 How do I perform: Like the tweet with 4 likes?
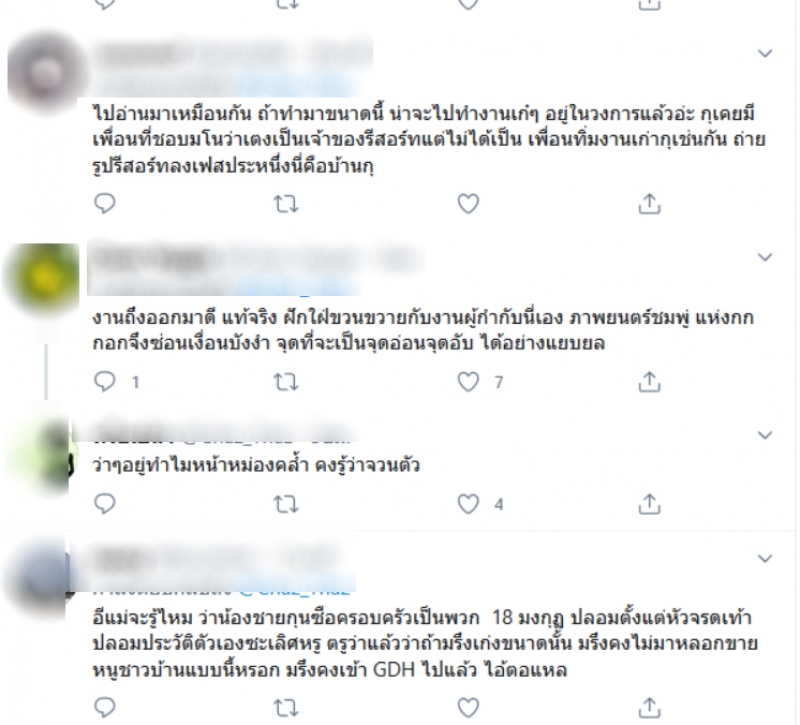point(468,504)
